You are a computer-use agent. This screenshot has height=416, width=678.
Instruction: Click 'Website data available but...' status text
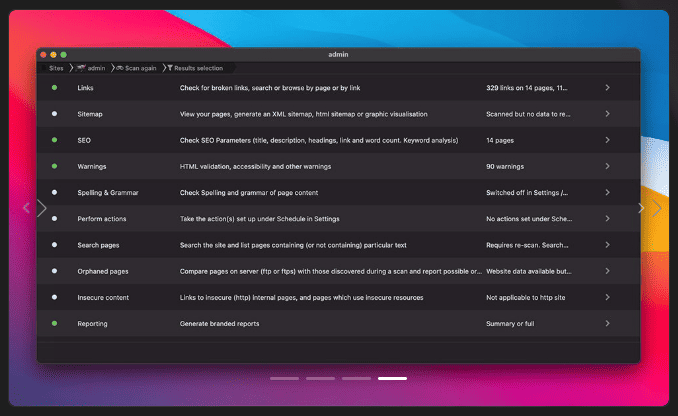click(x=528, y=272)
